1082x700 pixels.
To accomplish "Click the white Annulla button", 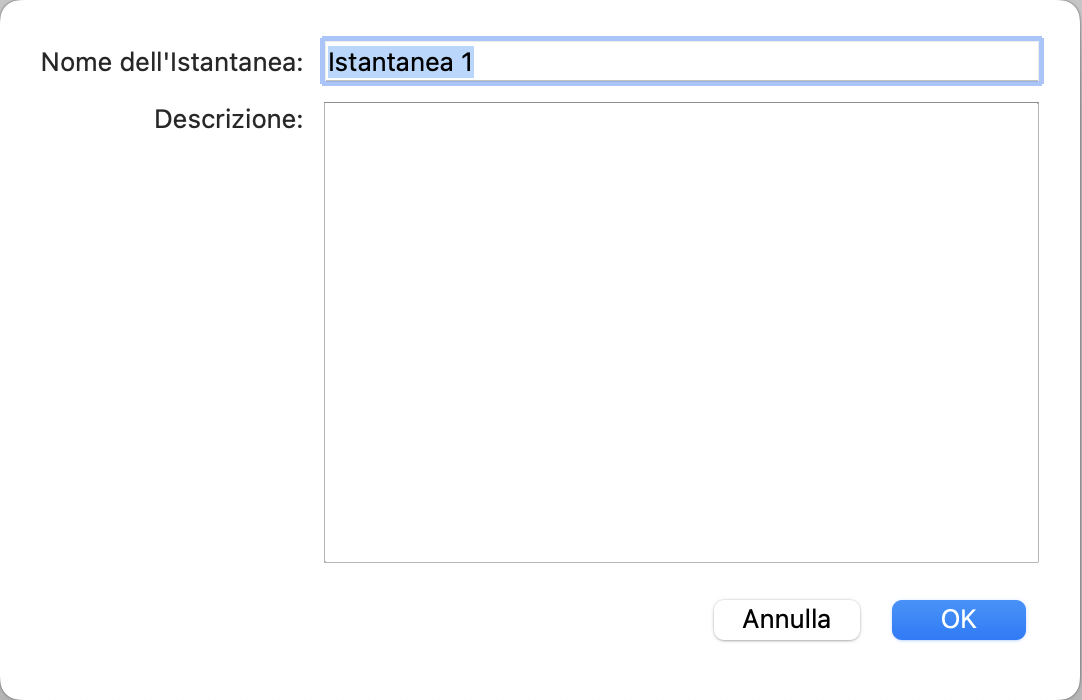I will 786,619.
